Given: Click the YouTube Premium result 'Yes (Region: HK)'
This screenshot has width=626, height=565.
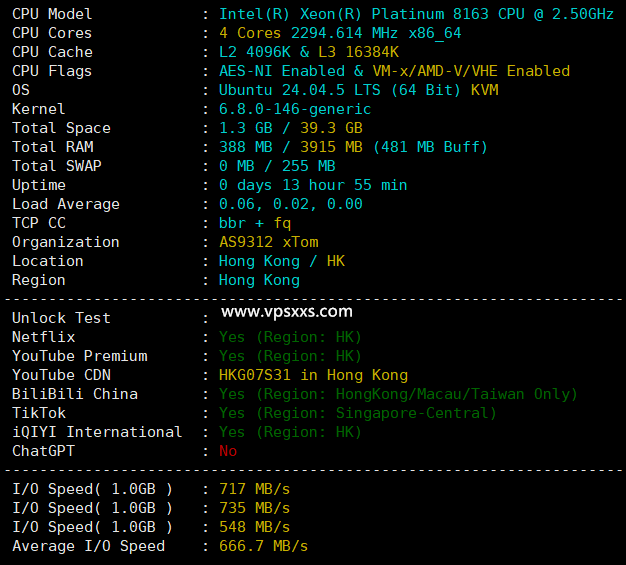Looking at the screenshot, I should (290, 356).
